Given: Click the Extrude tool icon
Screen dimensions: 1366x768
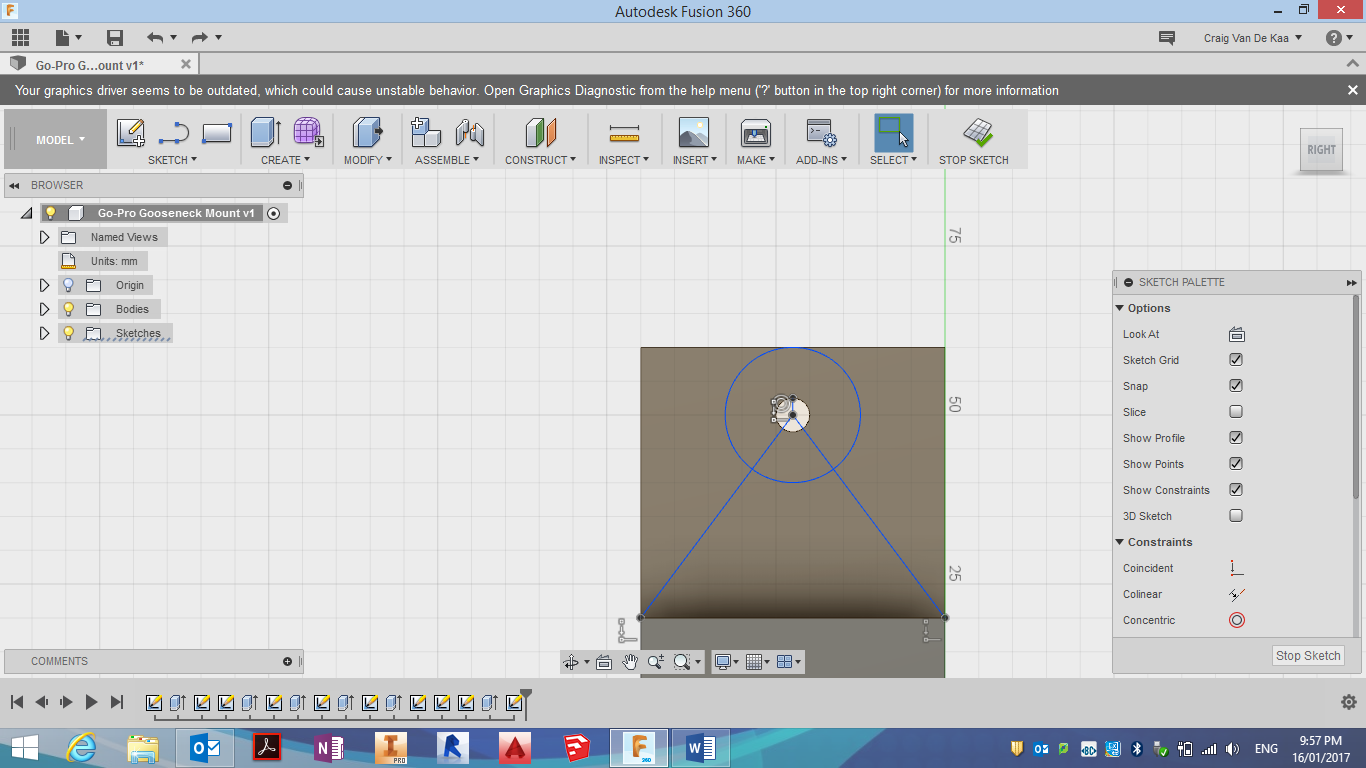Looking at the screenshot, I should (266, 133).
